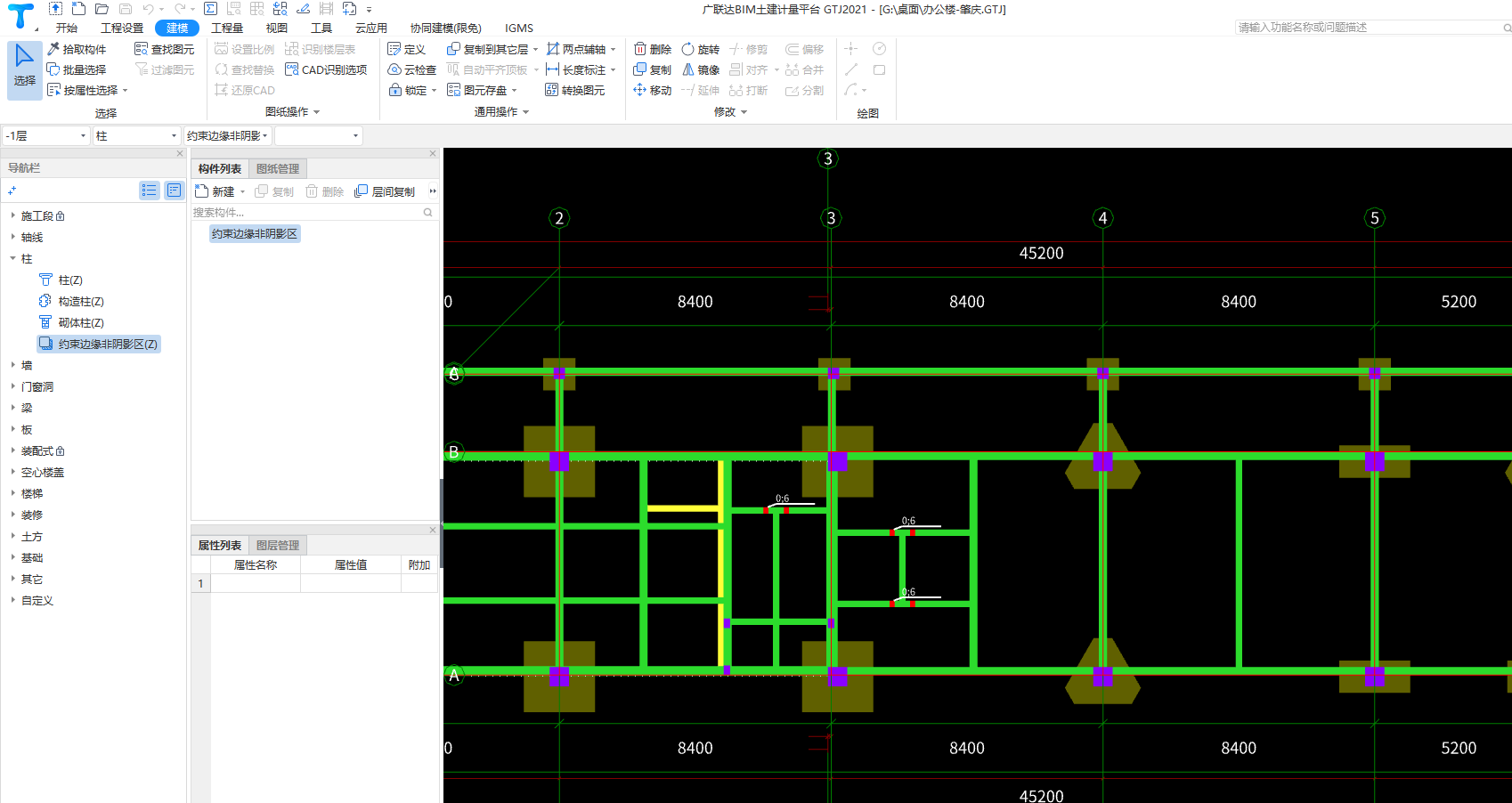Click the 拾取构件 pick component tool

(77, 49)
